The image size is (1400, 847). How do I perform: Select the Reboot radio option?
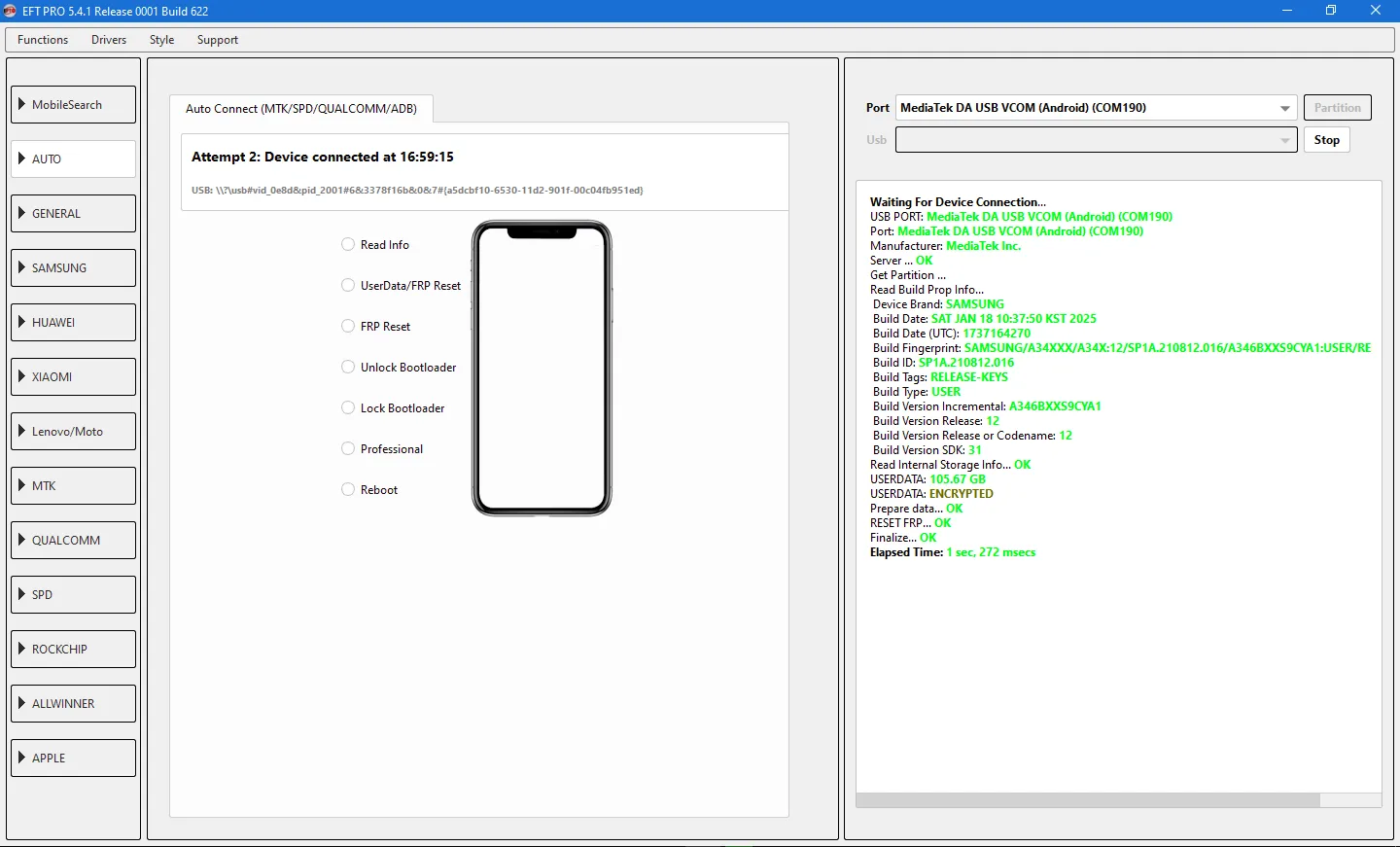pyautogui.click(x=348, y=490)
